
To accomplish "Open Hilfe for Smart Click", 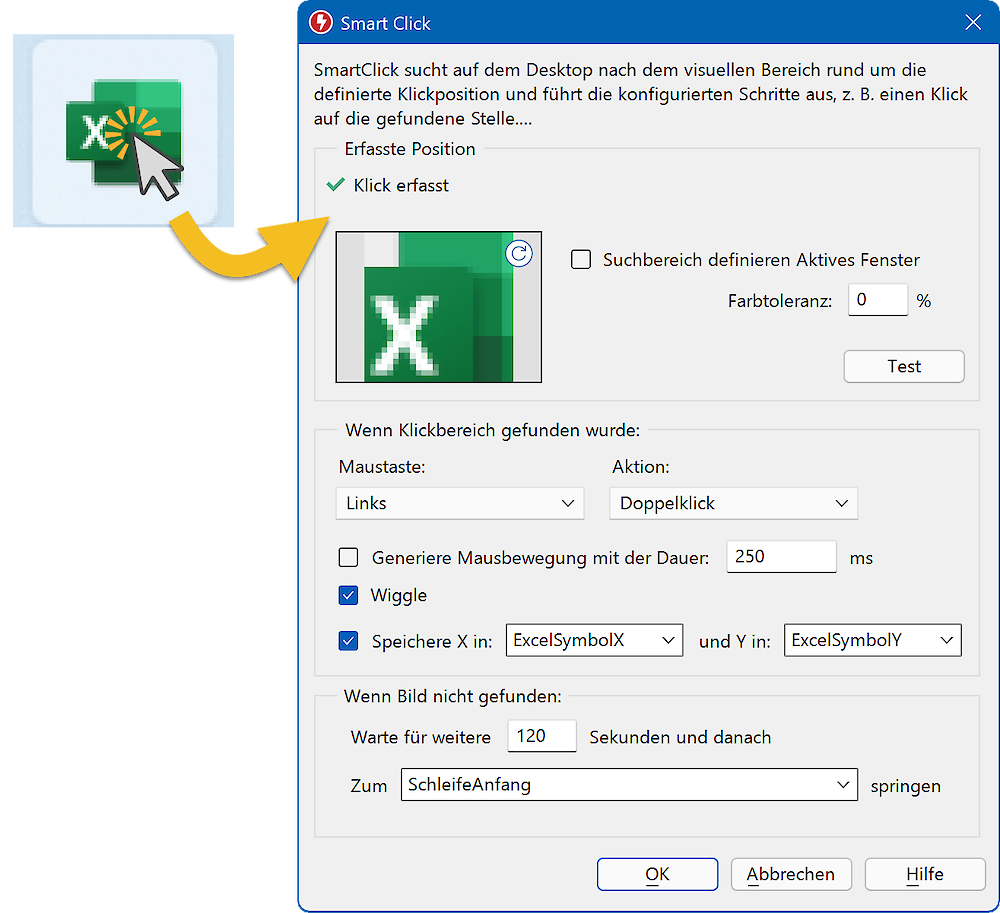I will point(925,874).
